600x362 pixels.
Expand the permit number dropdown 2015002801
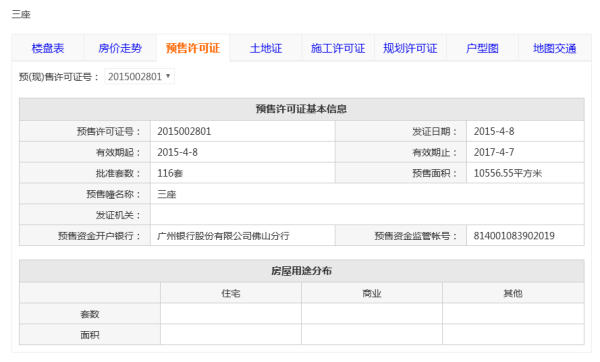pyautogui.click(x=140, y=77)
